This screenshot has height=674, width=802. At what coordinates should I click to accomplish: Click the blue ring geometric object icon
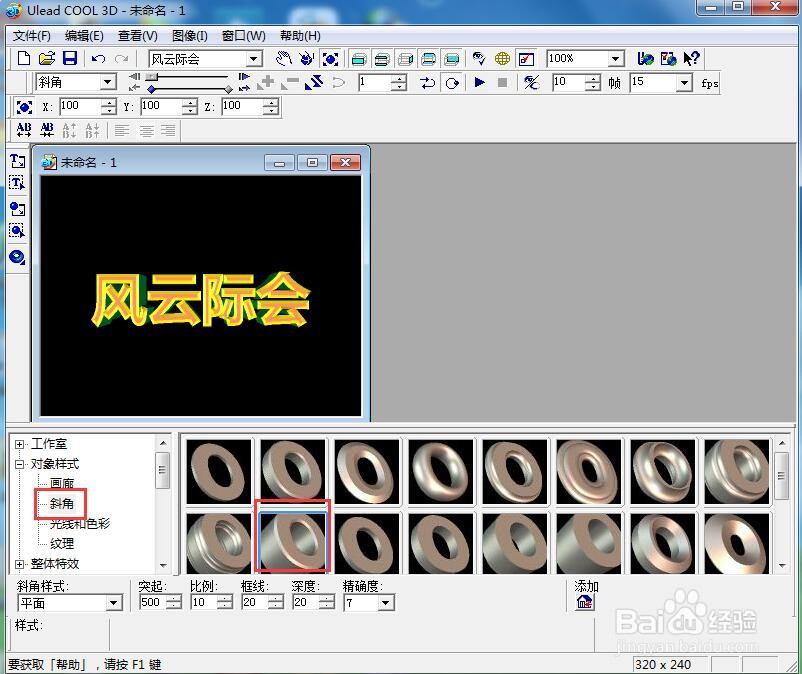click(17, 257)
